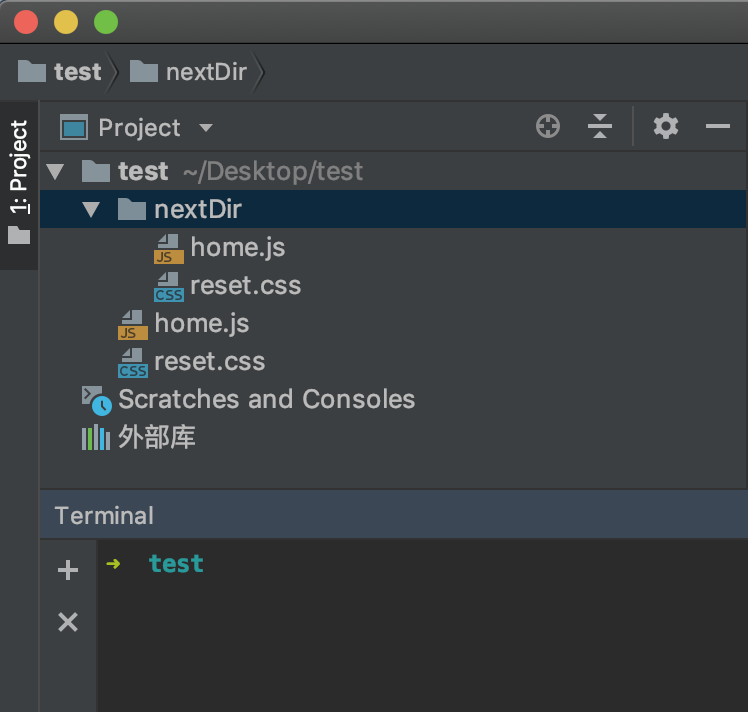Click the CSS icon of root reset.css
The height and width of the screenshot is (712, 748).
(x=132, y=362)
